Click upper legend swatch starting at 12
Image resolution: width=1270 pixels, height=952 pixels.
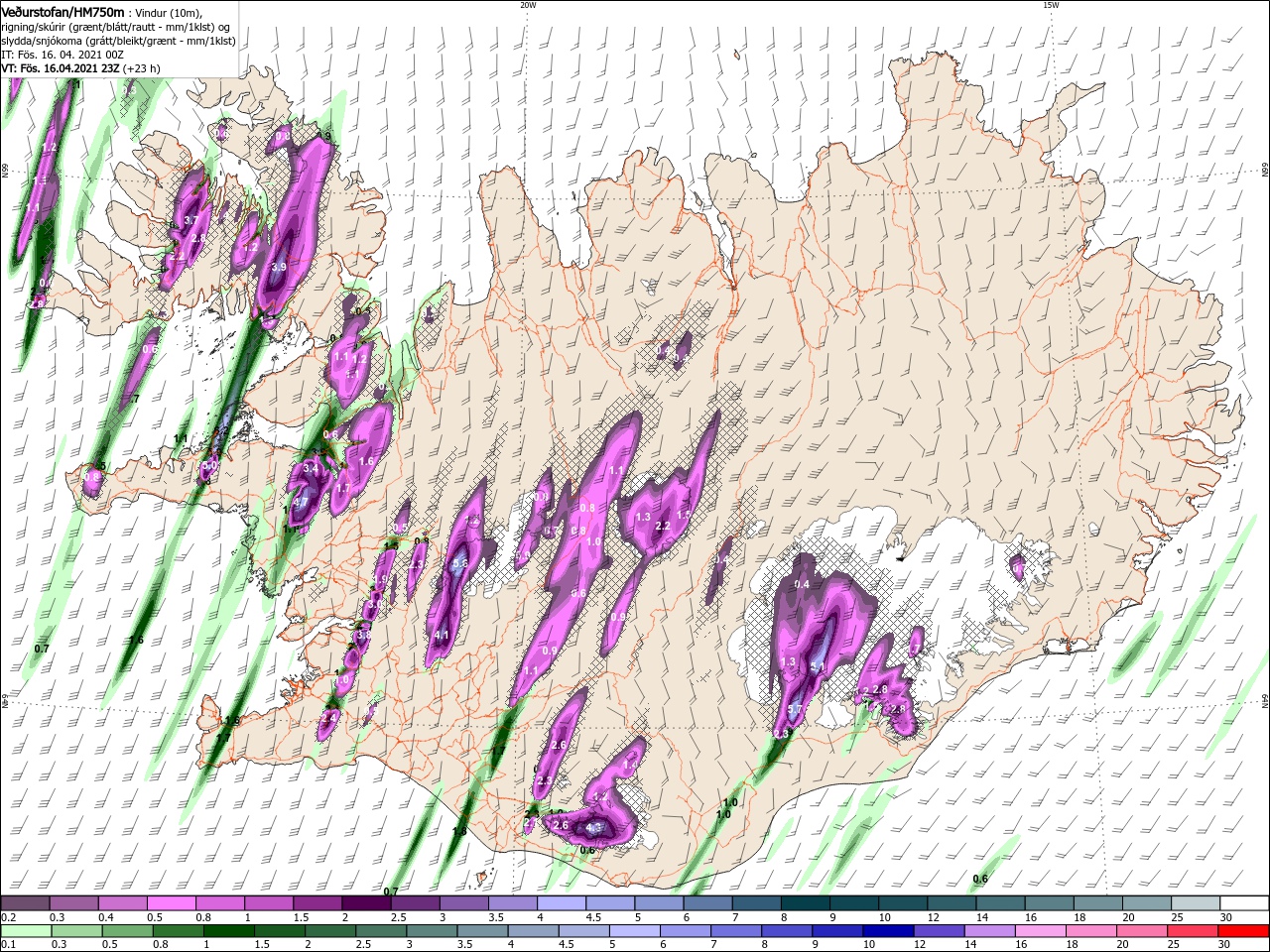(952, 902)
